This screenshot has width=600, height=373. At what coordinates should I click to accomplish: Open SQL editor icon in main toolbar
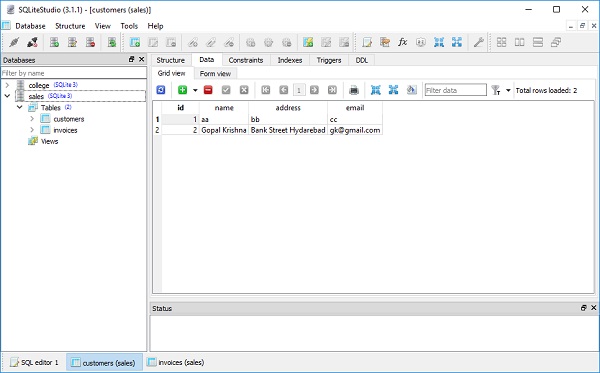pyautogui.click(x=367, y=42)
